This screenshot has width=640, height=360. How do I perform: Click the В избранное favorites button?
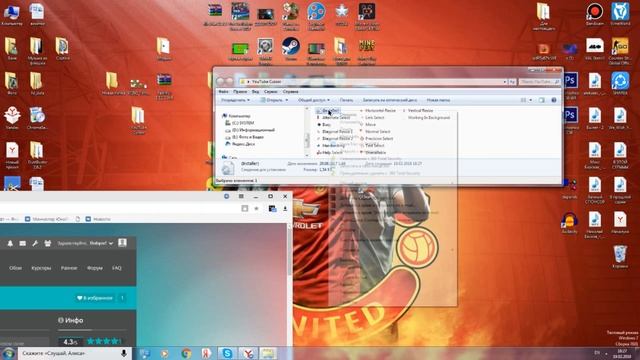click(x=95, y=298)
